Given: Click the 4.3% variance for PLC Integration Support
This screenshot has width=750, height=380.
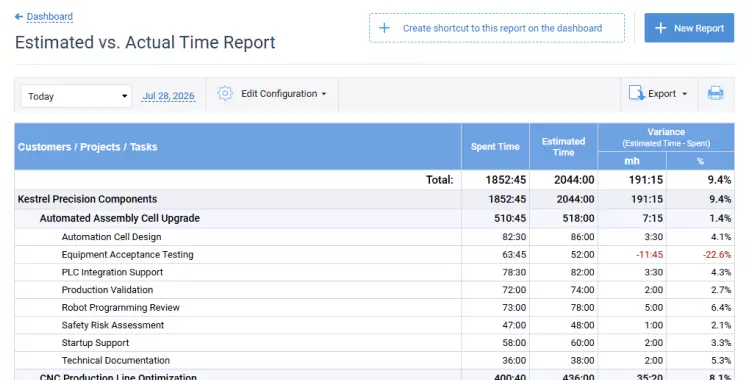Looking at the screenshot, I should (721, 272).
